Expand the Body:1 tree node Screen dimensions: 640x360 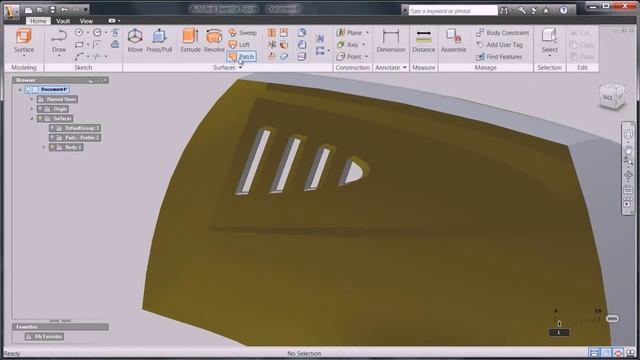tap(44, 147)
